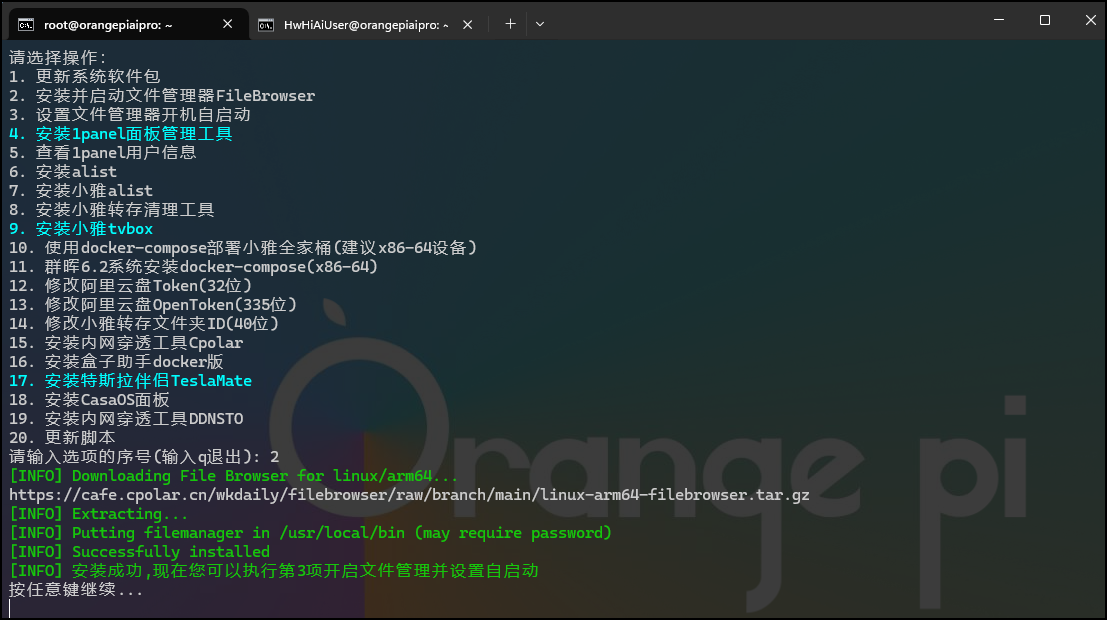Click the cursor at the terminal input line

12,608
